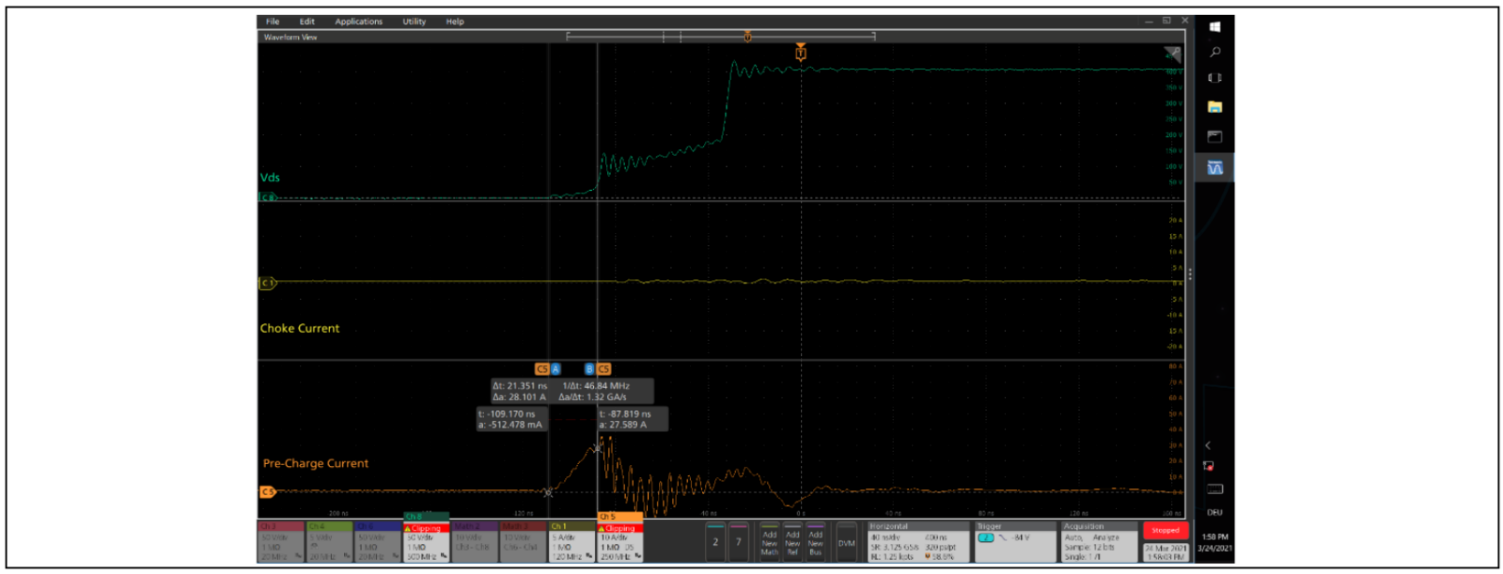Open Windows Start menu in taskbar
This screenshot has height=574, width=1503.
(1215, 26)
